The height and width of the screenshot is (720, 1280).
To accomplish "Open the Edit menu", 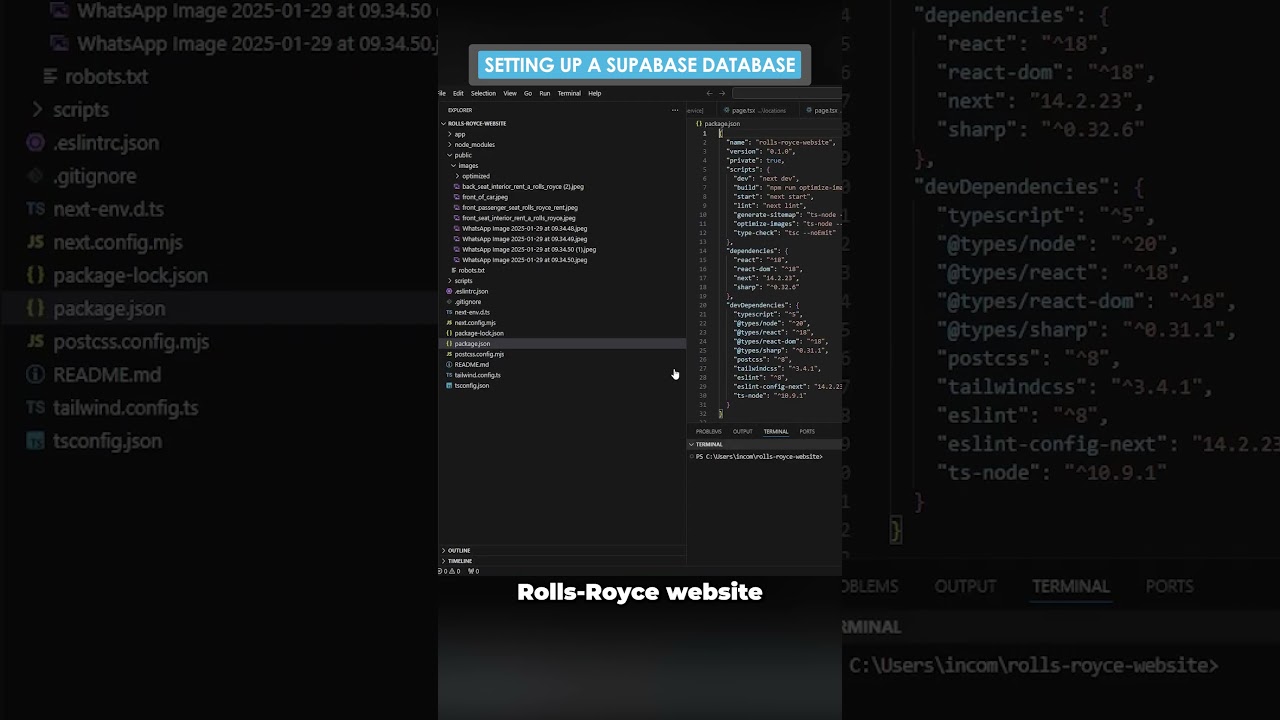I will click(458, 93).
